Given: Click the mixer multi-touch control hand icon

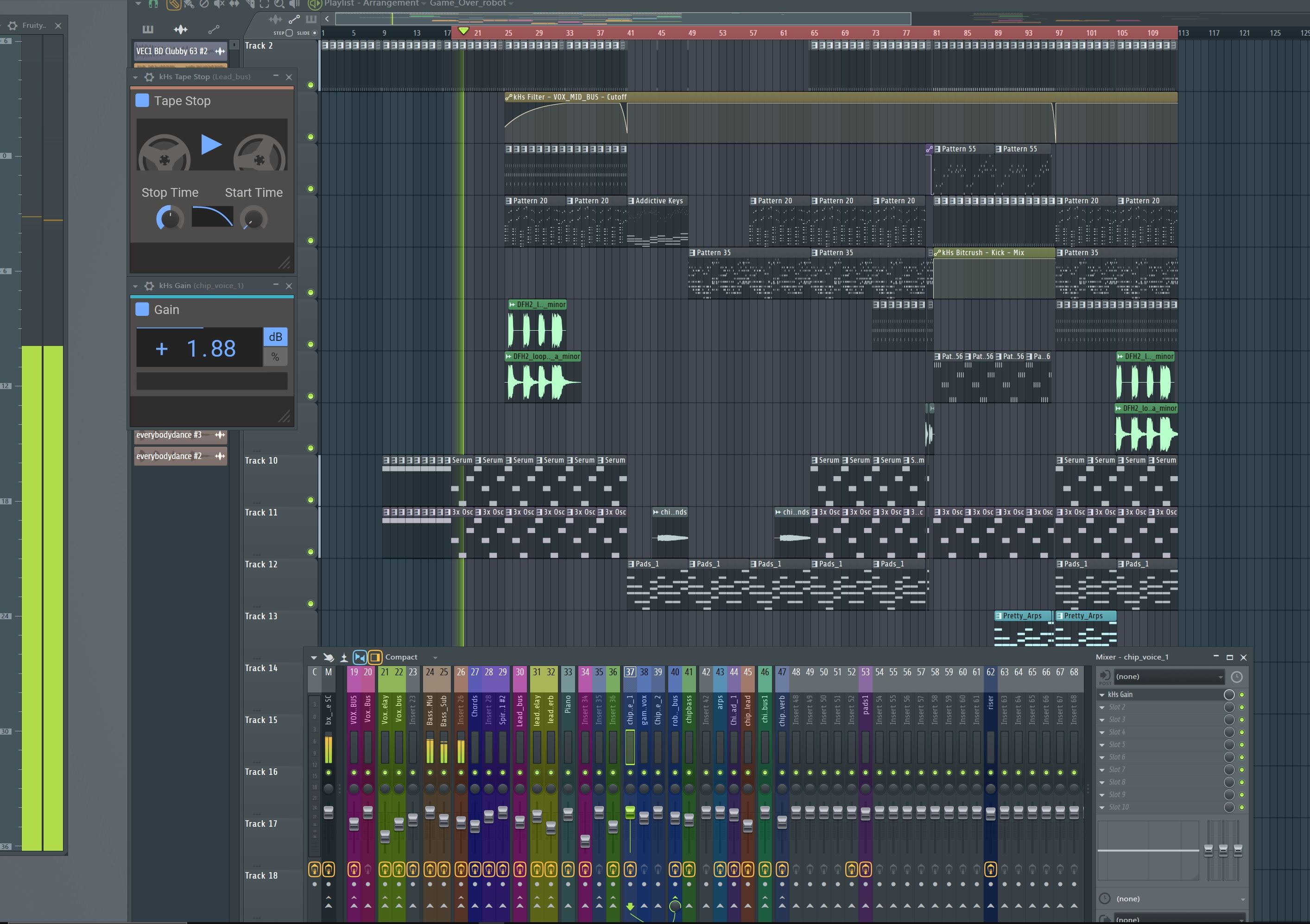Looking at the screenshot, I should click(x=329, y=658).
